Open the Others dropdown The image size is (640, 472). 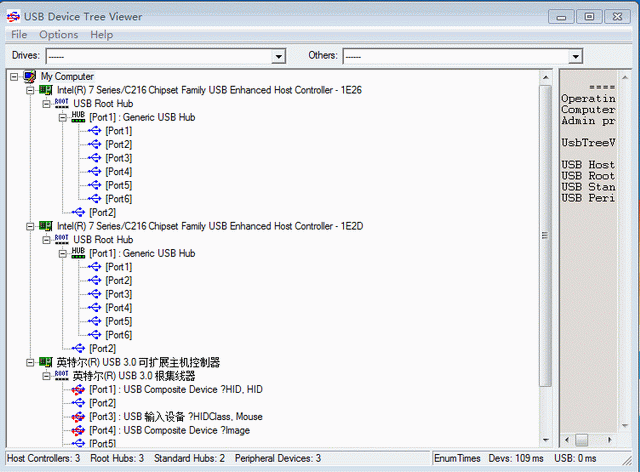[x=576, y=56]
